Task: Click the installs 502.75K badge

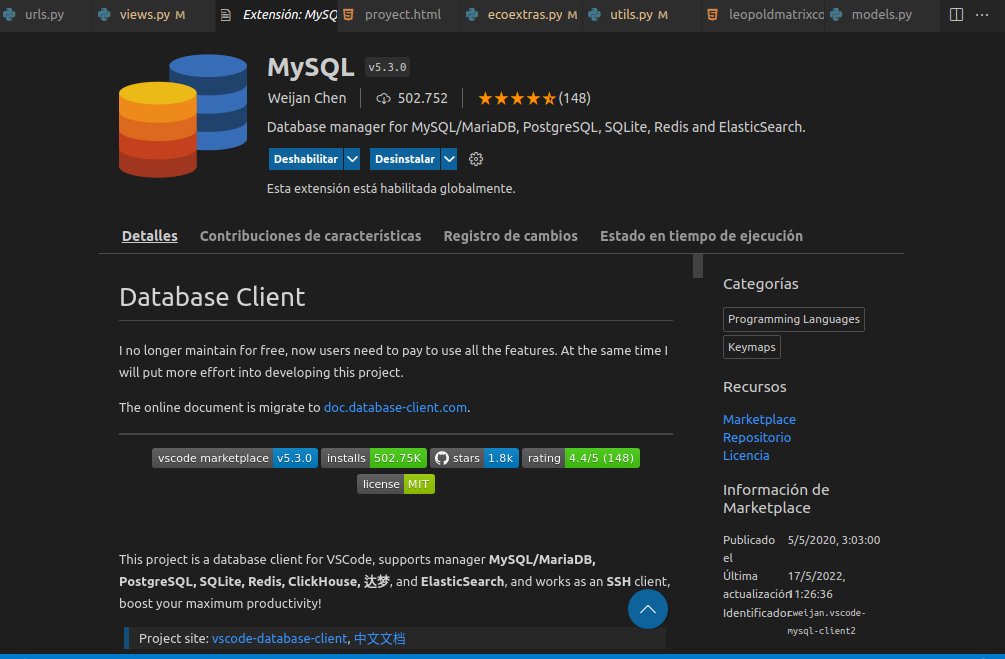Action: click(x=374, y=458)
